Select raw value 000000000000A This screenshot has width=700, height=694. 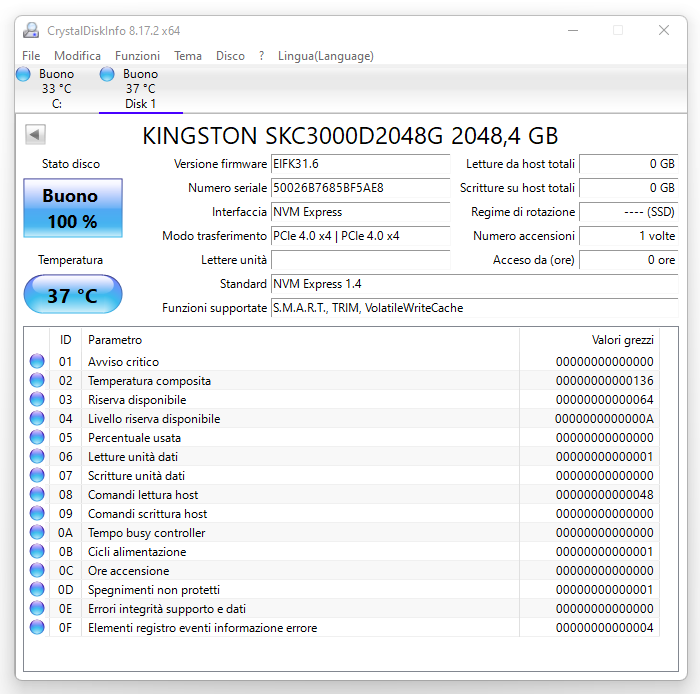(604, 419)
